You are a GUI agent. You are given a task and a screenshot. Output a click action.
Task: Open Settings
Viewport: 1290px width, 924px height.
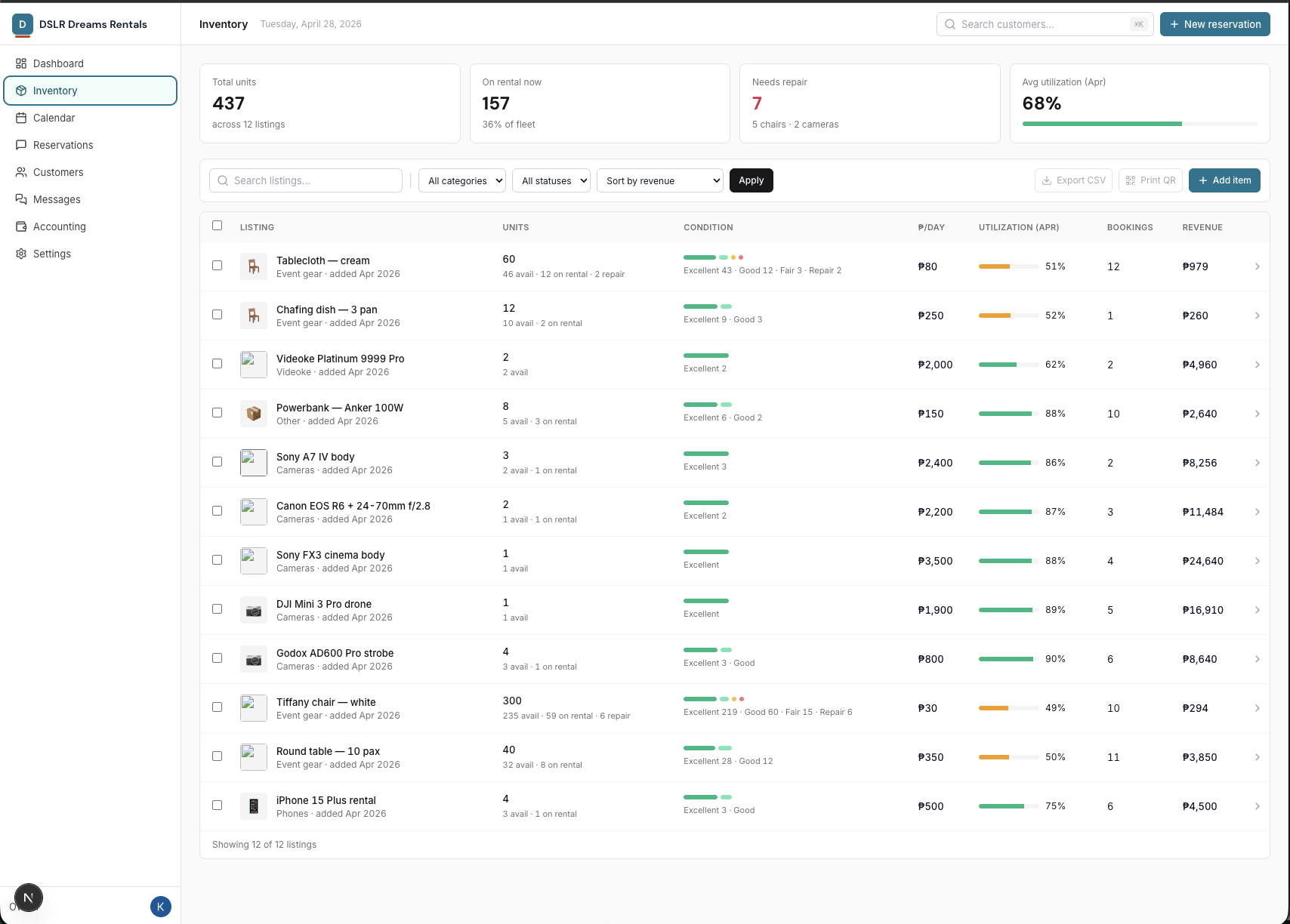[x=52, y=254]
